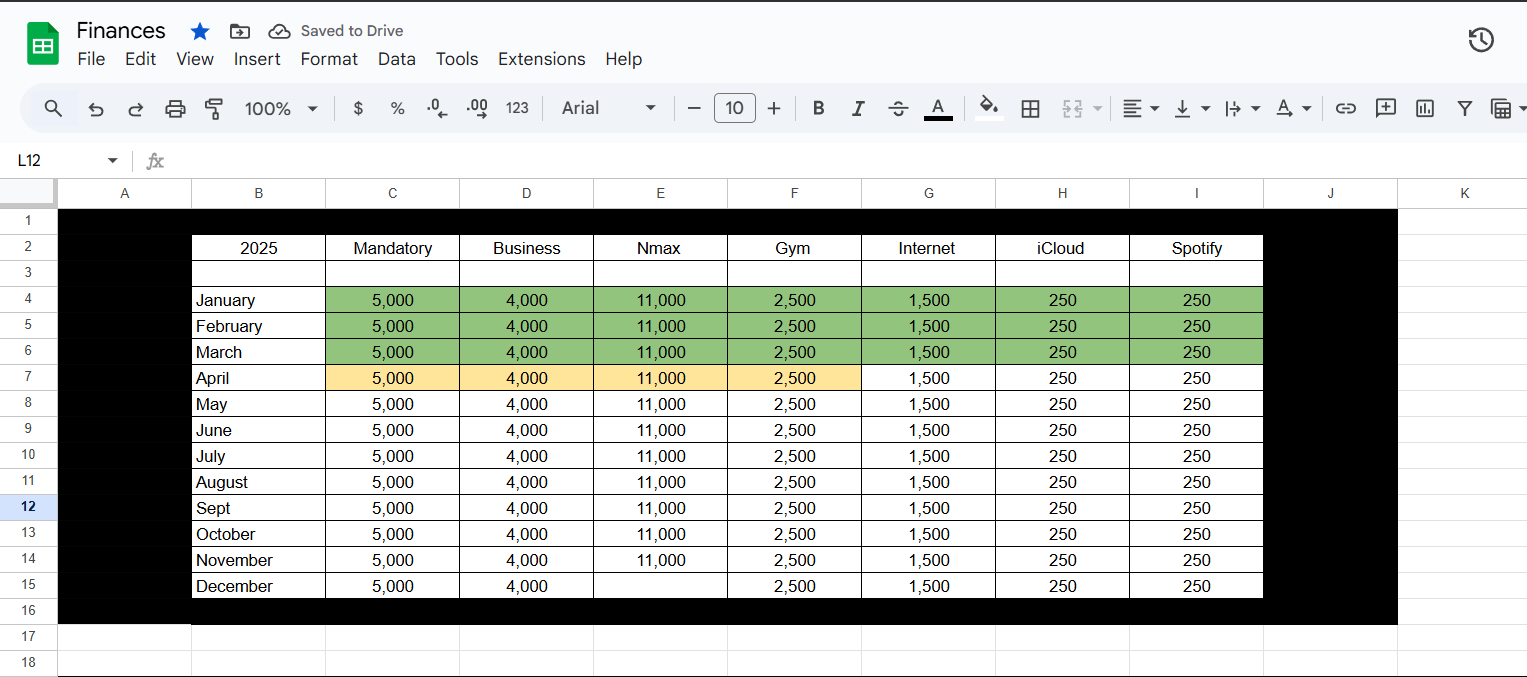Select the 'Nmax' header cell
Viewport: 1527px width, 677px height.
[x=660, y=248]
